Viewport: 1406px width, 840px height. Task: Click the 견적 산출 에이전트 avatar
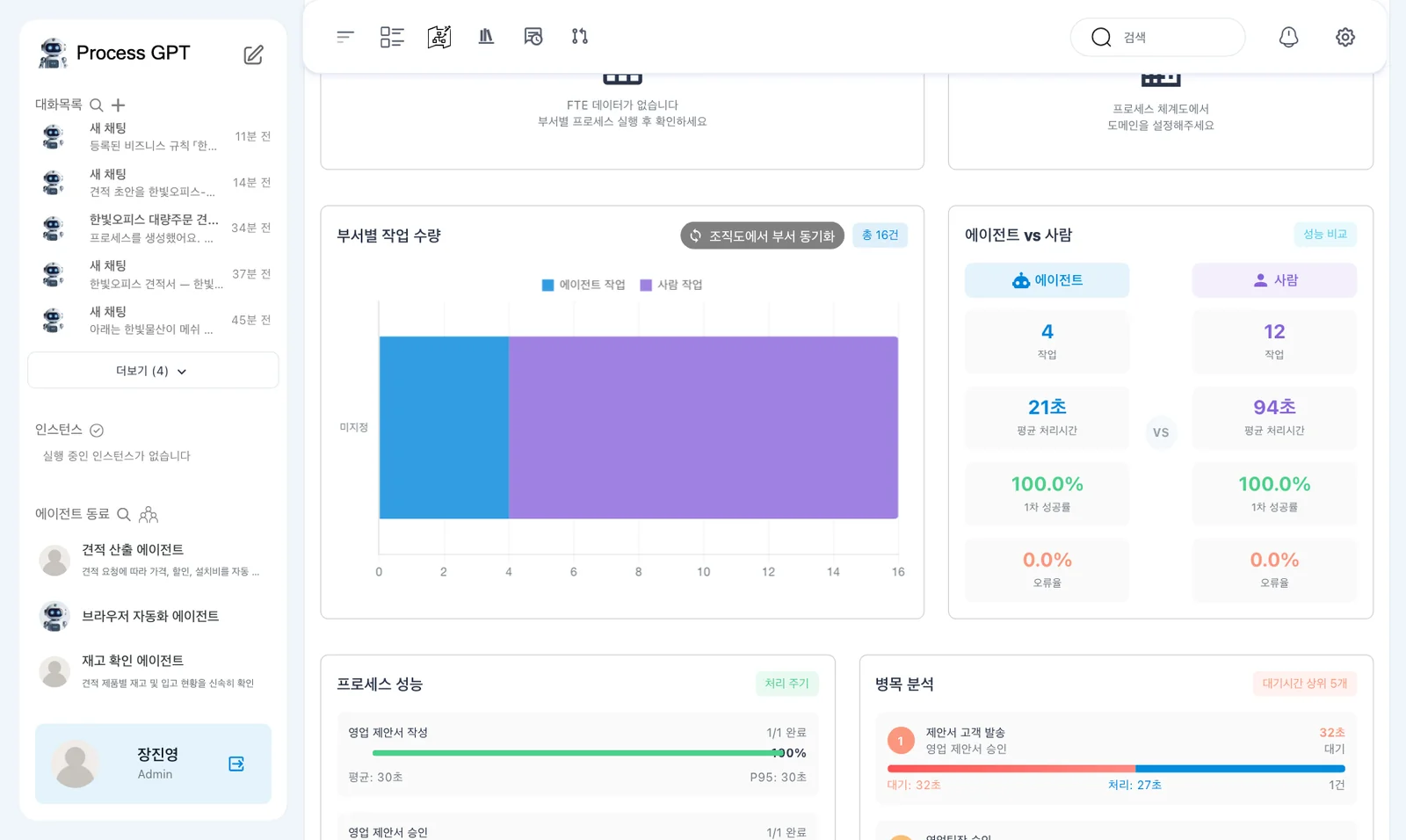[54, 560]
